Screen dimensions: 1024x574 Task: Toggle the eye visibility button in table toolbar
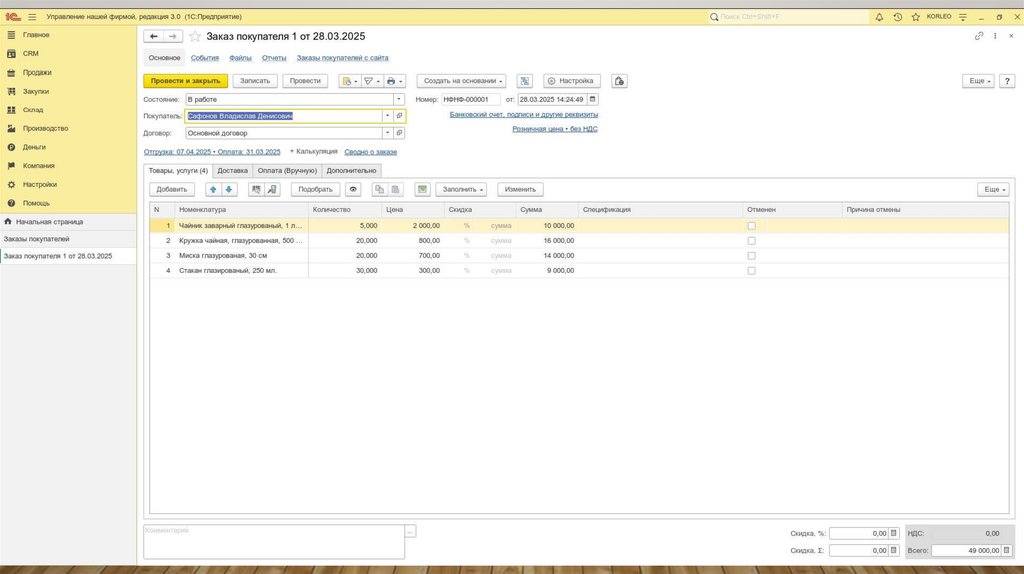point(353,189)
